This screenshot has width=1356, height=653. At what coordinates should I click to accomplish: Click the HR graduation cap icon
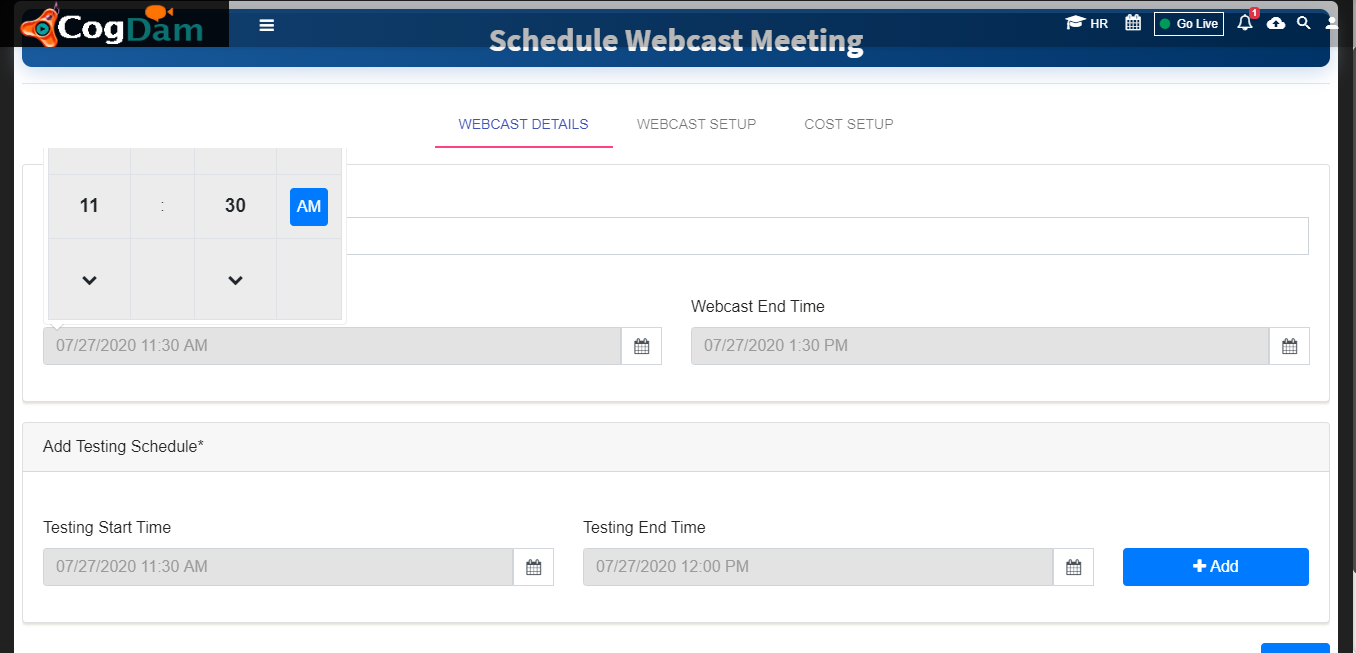click(1075, 23)
